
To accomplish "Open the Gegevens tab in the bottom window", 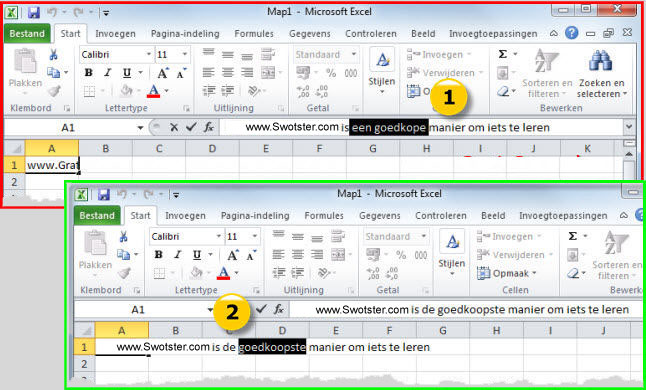I will (380, 216).
